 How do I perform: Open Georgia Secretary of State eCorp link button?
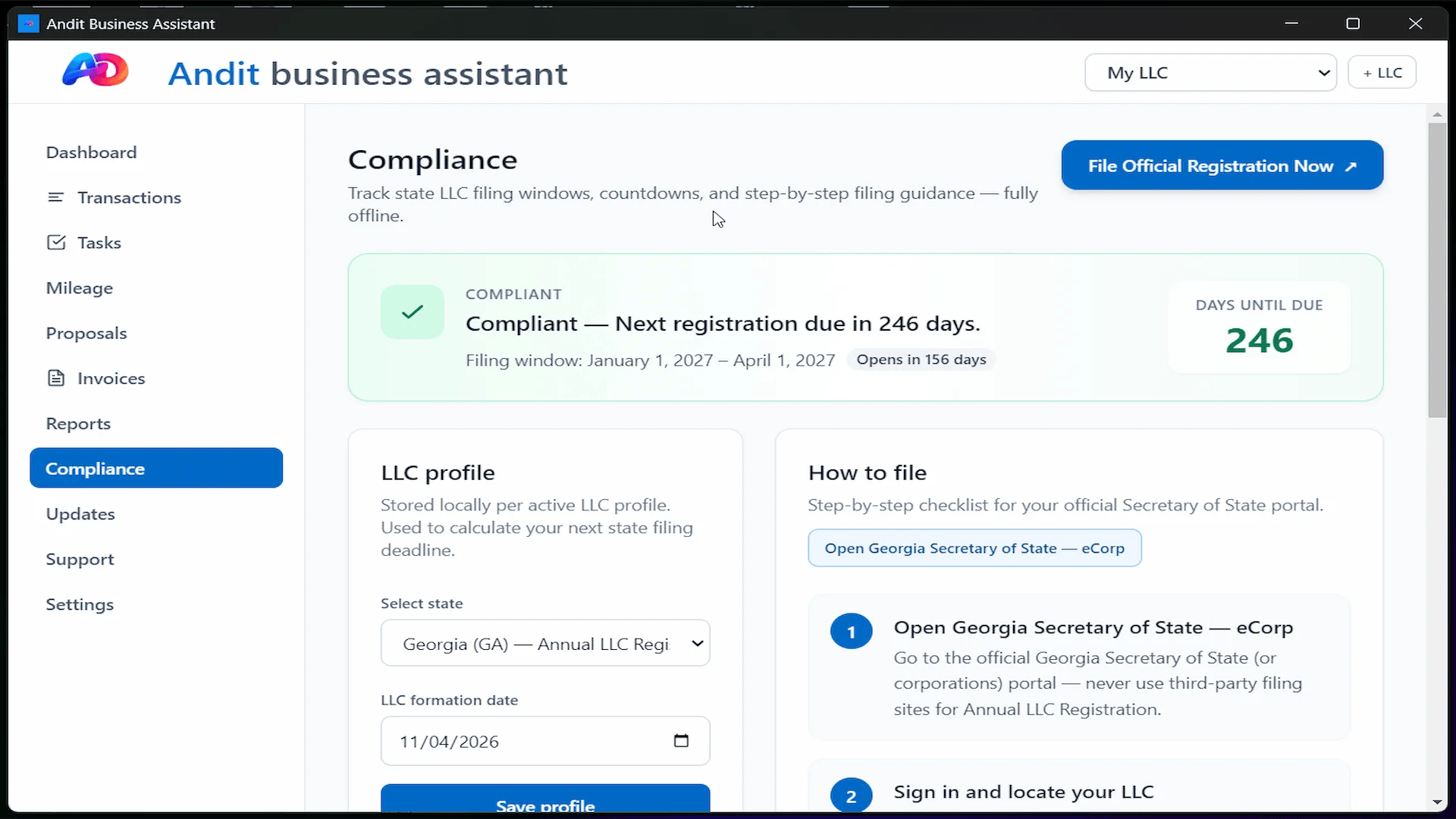coord(974,548)
